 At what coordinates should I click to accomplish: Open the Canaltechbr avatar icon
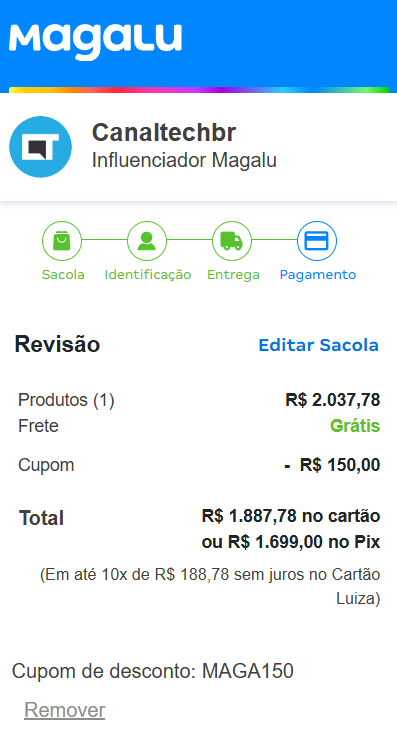41,147
